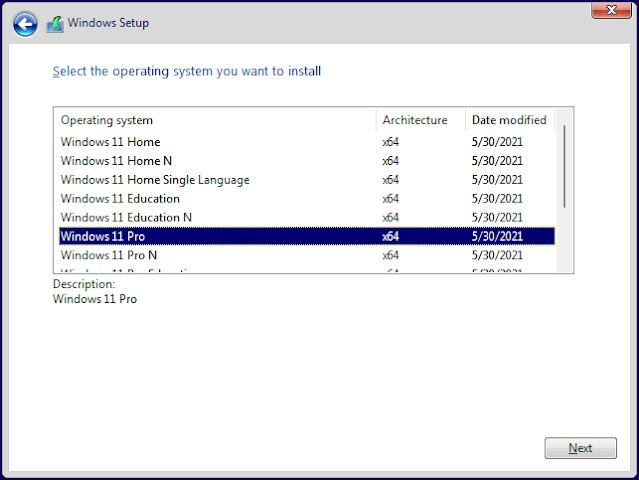Screen dimensions: 639x480
Task: Click the Windows Setup title icon
Action: 55,24
